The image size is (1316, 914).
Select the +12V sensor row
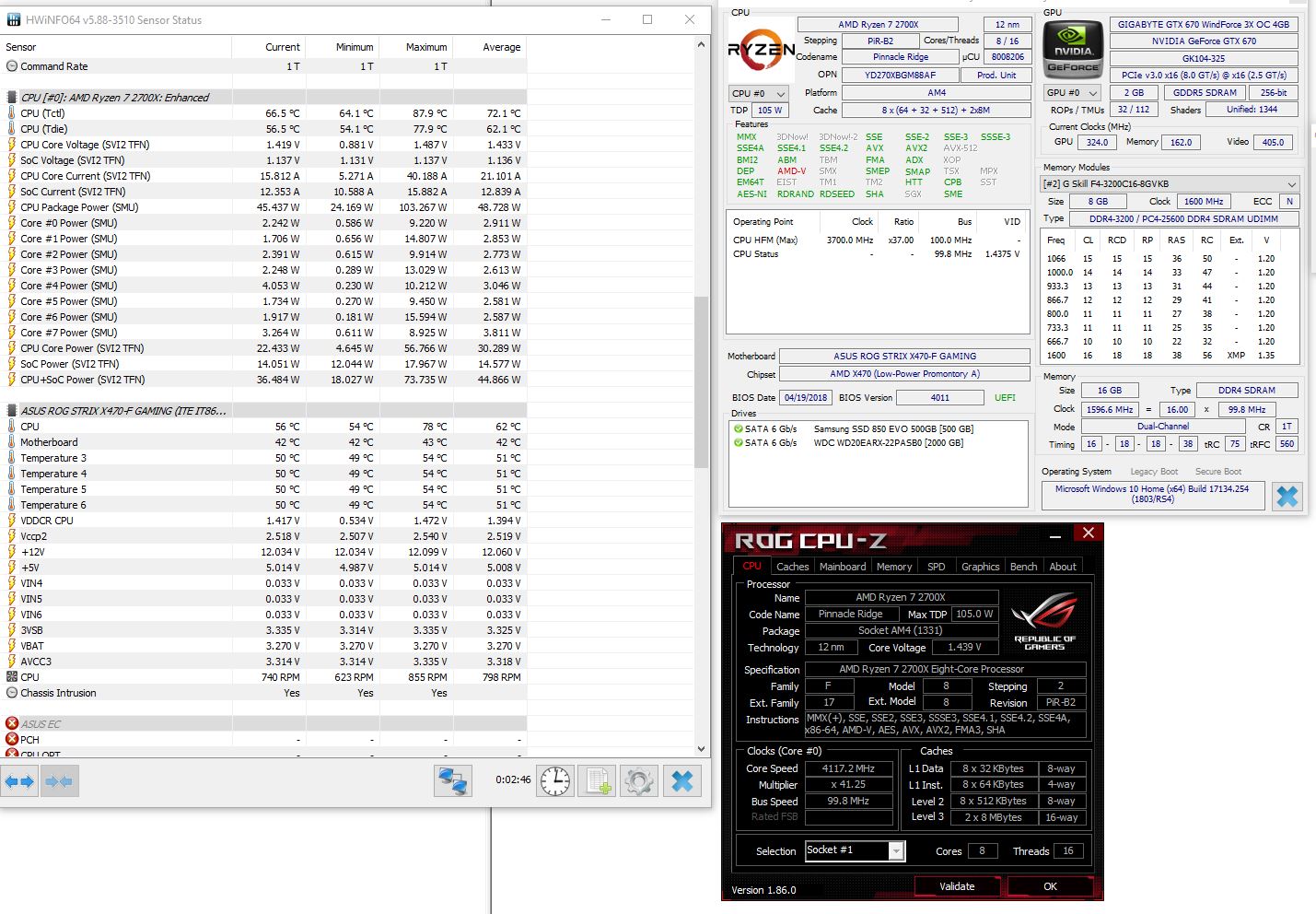(263, 552)
